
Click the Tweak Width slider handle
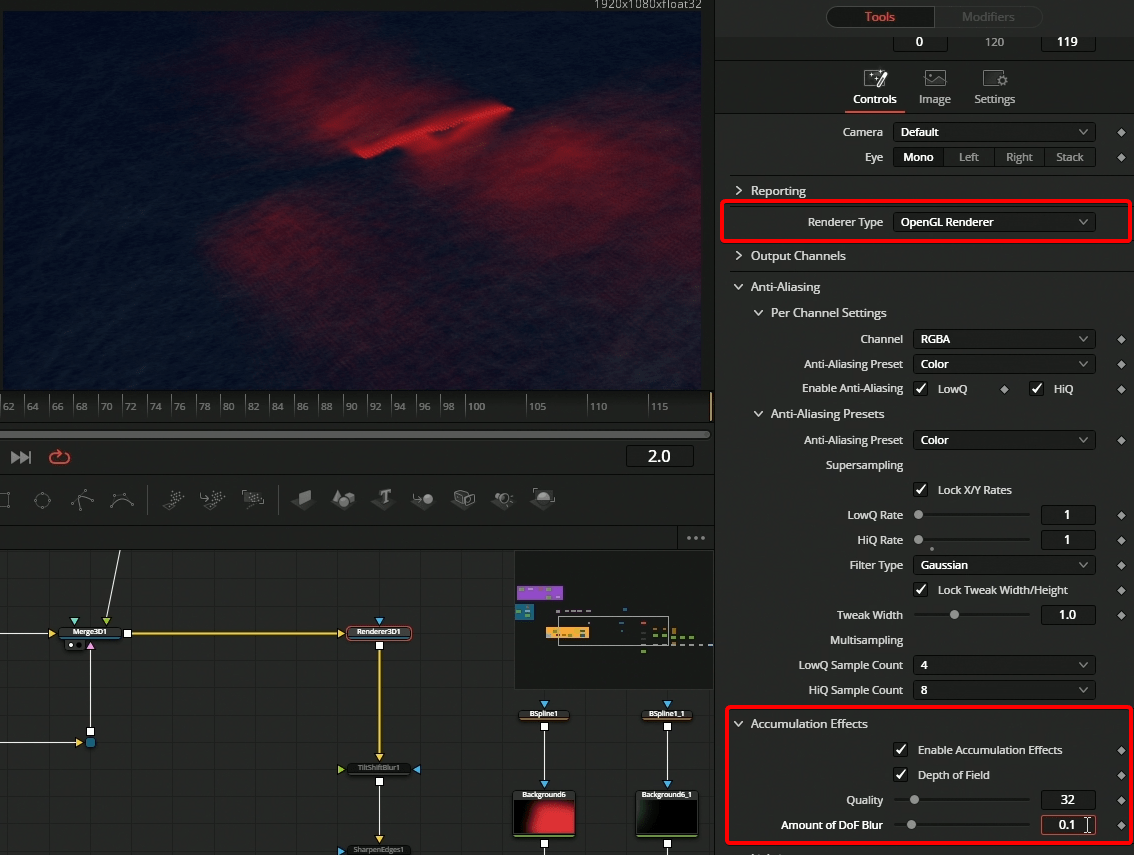click(x=955, y=615)
